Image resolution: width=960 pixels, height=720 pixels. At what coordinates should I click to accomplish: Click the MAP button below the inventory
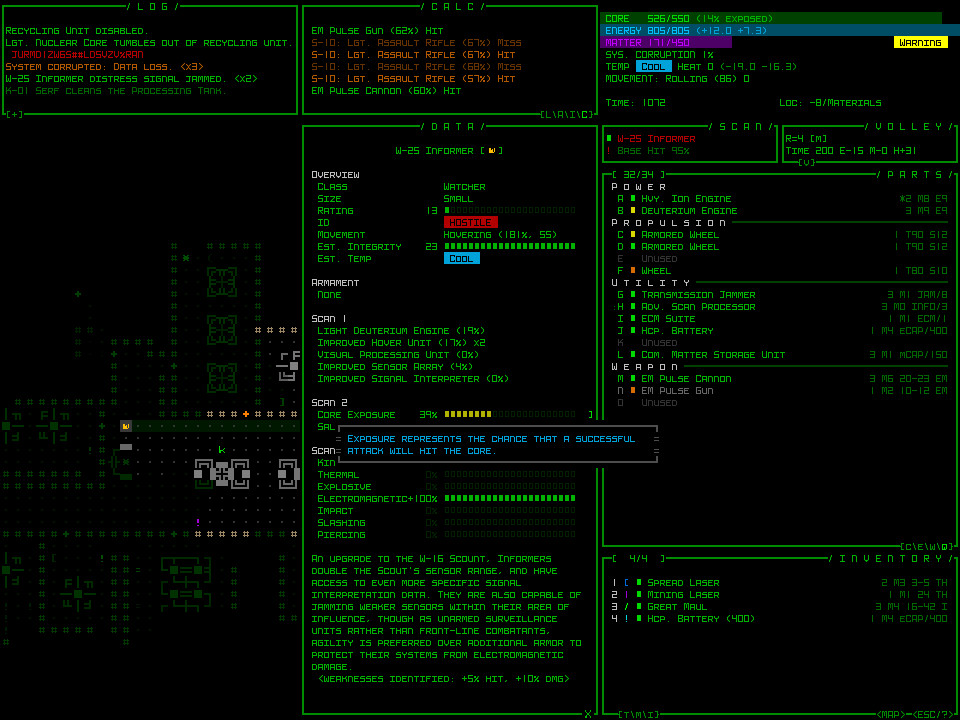pyautogui.click(x=889, y=712)
